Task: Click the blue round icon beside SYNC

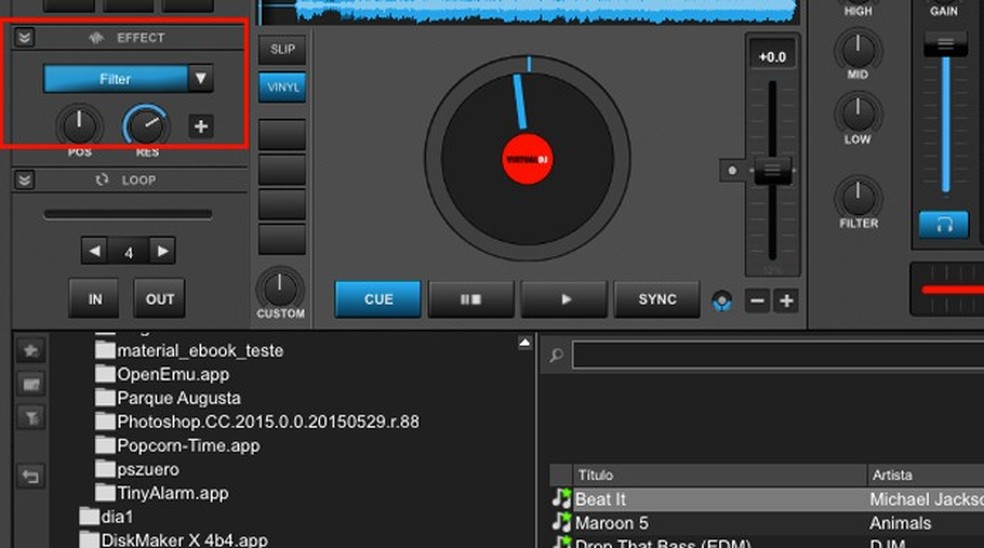Action: click(722, 301)
